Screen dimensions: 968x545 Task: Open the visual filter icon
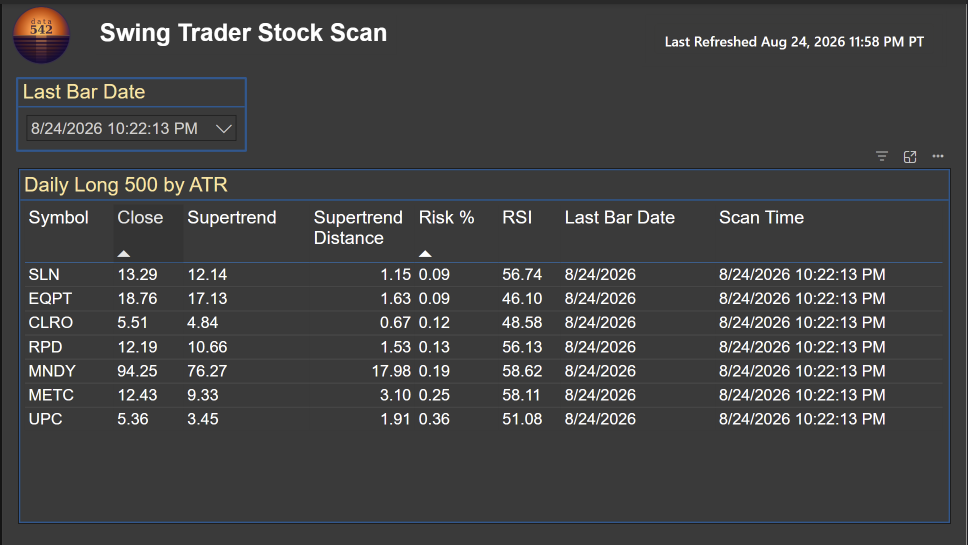tap(882, 157)
